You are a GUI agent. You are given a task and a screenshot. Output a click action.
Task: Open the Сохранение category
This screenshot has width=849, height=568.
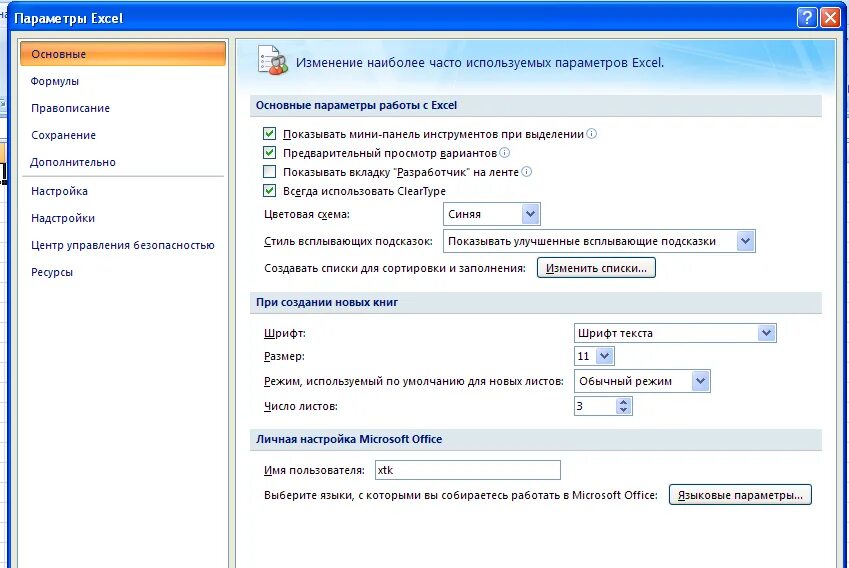[x=123, y=135]
